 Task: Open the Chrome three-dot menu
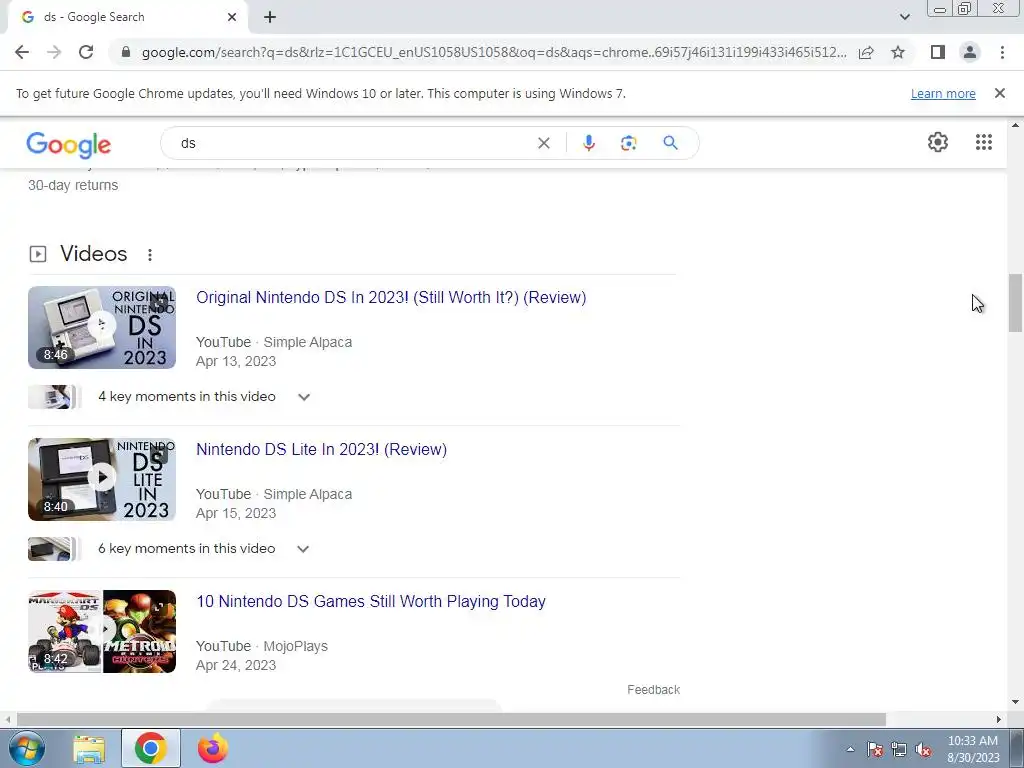point(1002,52)
